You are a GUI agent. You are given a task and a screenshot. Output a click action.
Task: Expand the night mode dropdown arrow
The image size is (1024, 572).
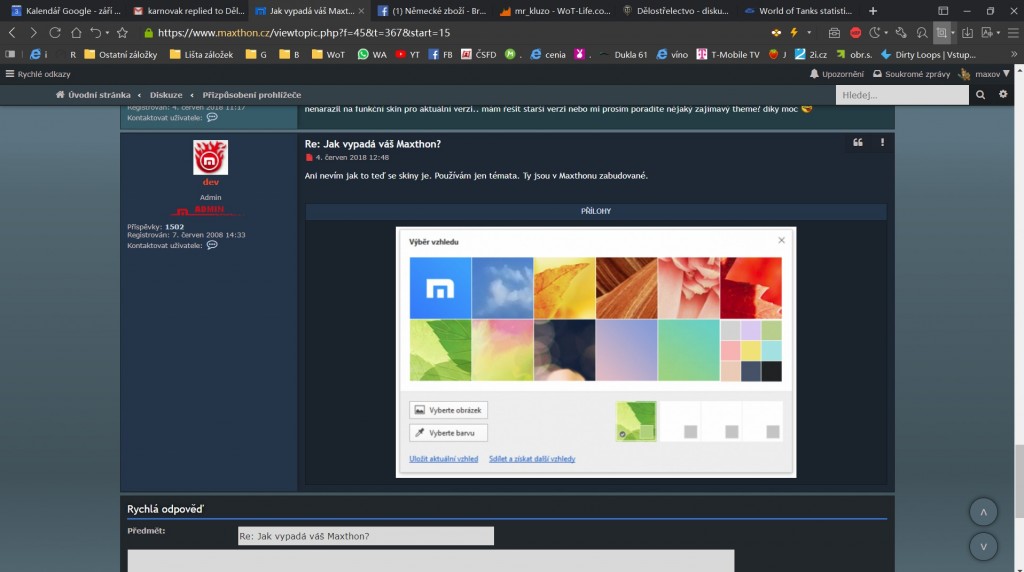coord(886,33)
